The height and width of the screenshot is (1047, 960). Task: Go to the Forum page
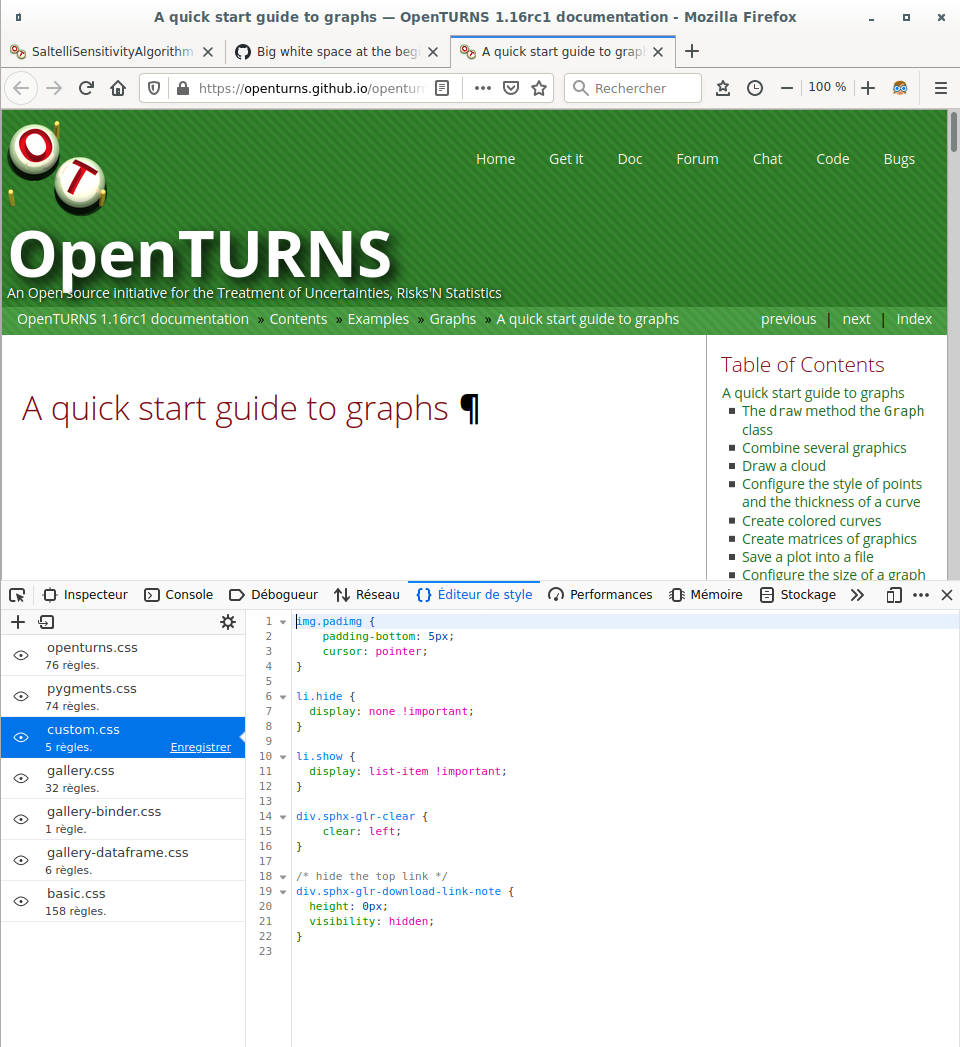697,158
